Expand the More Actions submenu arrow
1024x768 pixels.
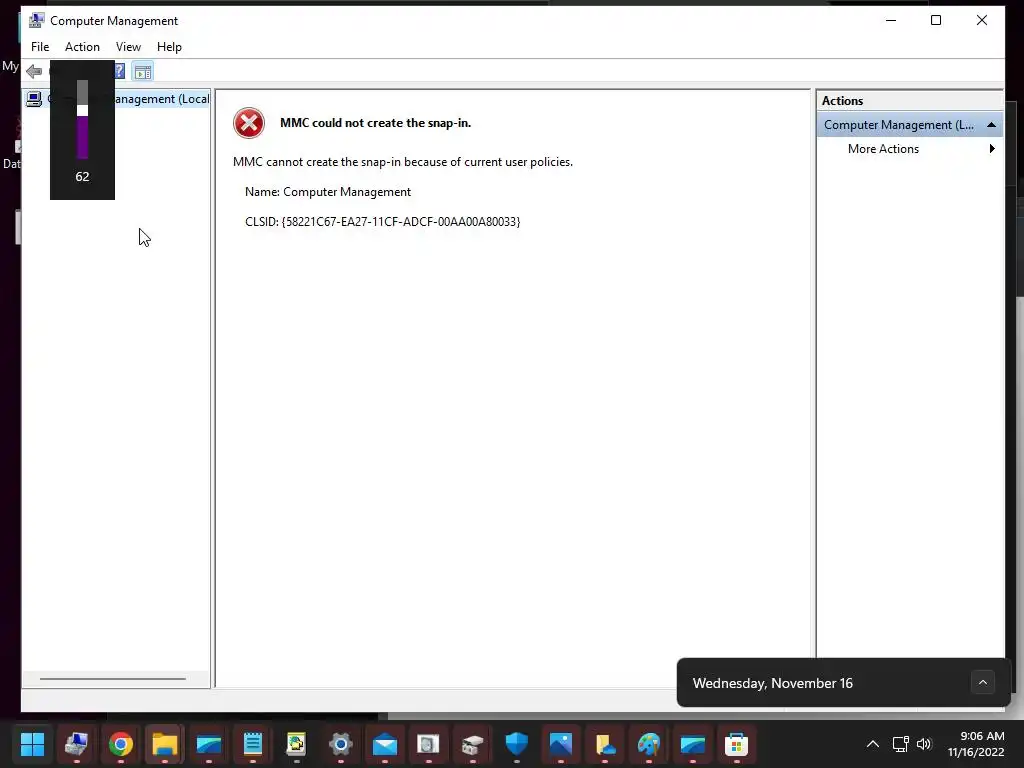tap(992, 149)
